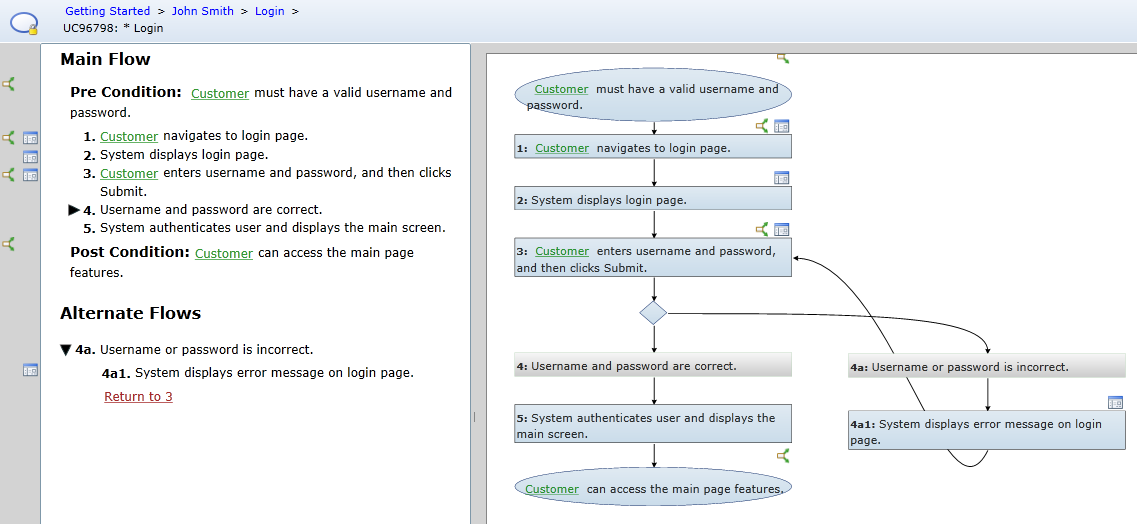Image resolution: width=1137 pixels, height=524 pixels.
Task: Open the Customer link in Post Condition text
Action: pos(224,254)
